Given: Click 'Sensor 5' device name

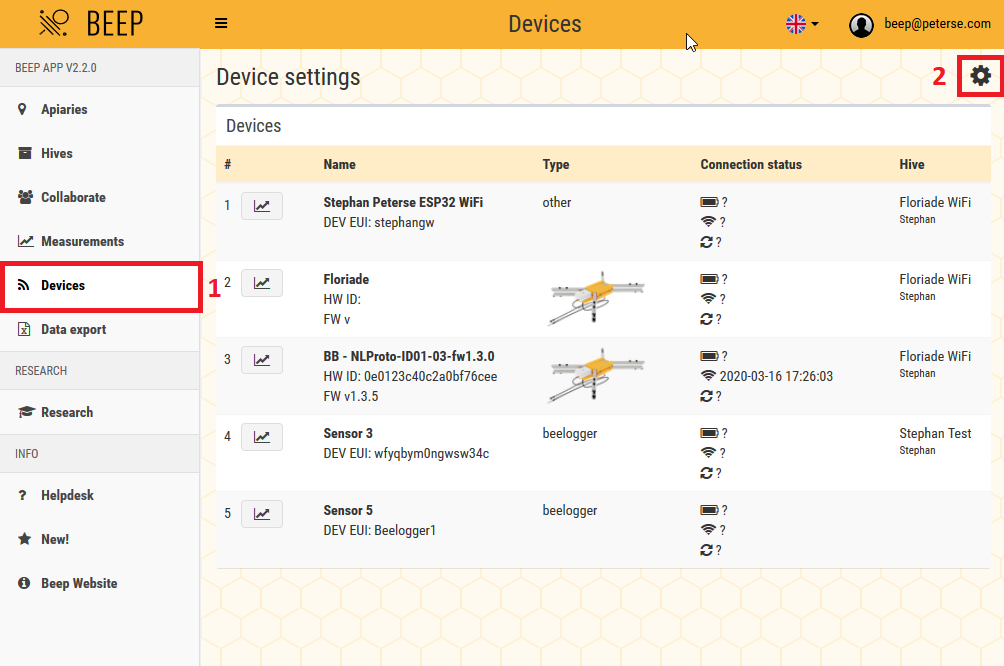Looking at the screenshot, I should (x=348, y=510).
